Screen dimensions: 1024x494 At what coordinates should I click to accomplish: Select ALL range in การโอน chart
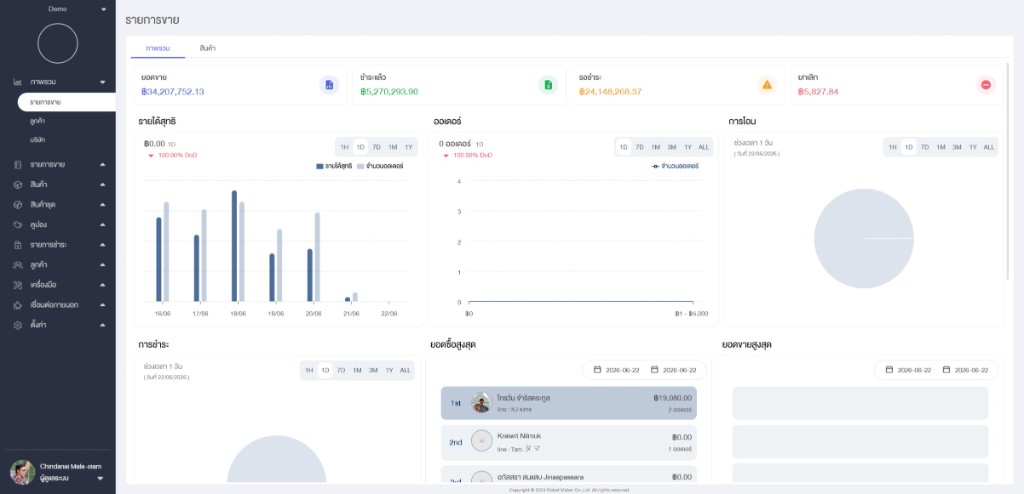point(989,148)
